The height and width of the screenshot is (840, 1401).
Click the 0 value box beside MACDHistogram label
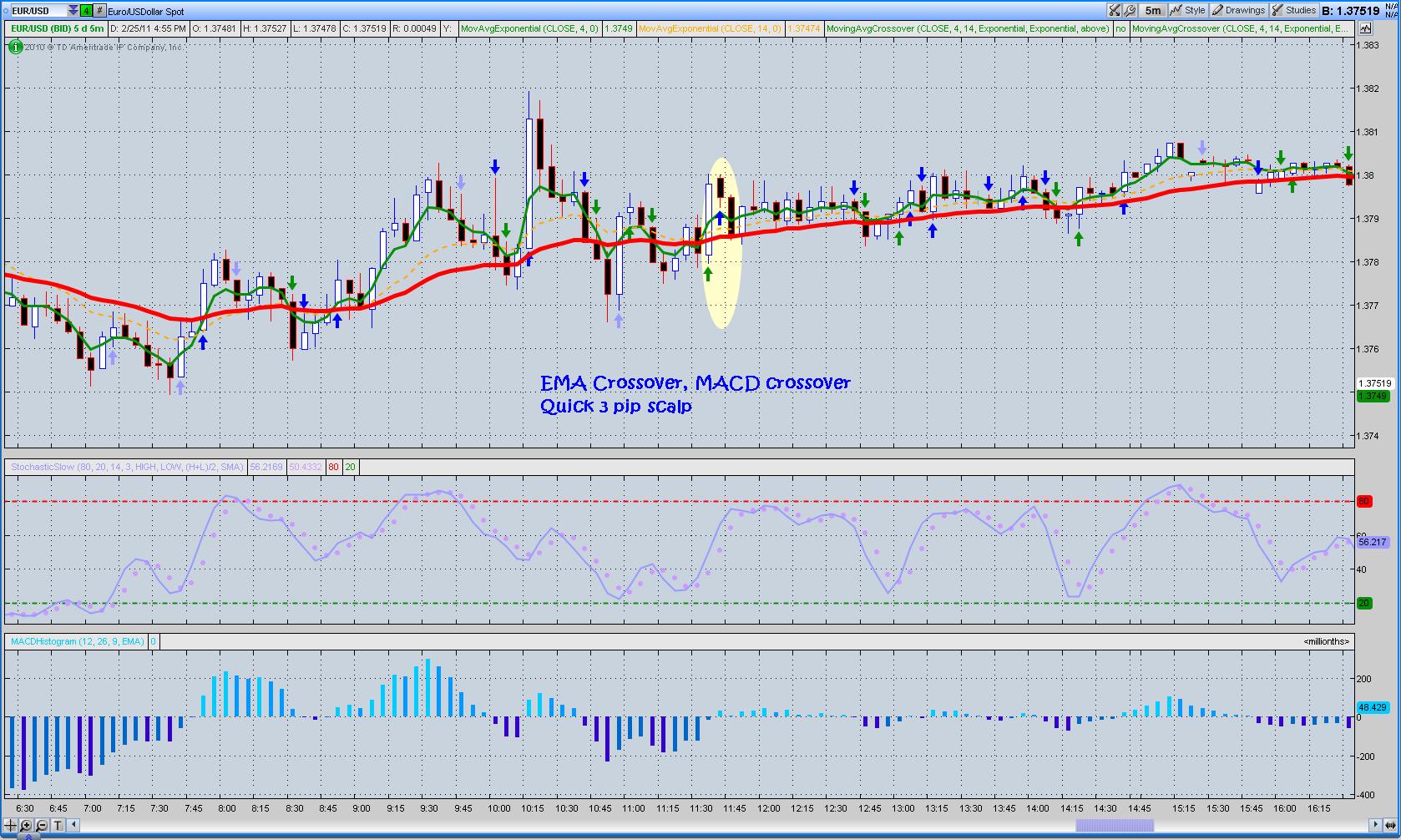[x=154, y=641]
